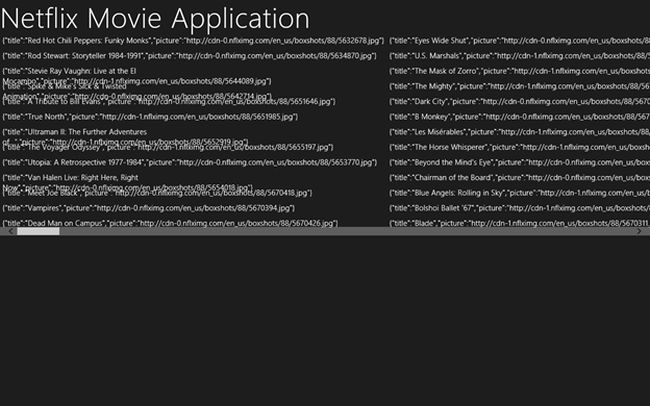Select The Mask of Zorro row
This screenshot has height=406, width=650.
pos(519,71)
